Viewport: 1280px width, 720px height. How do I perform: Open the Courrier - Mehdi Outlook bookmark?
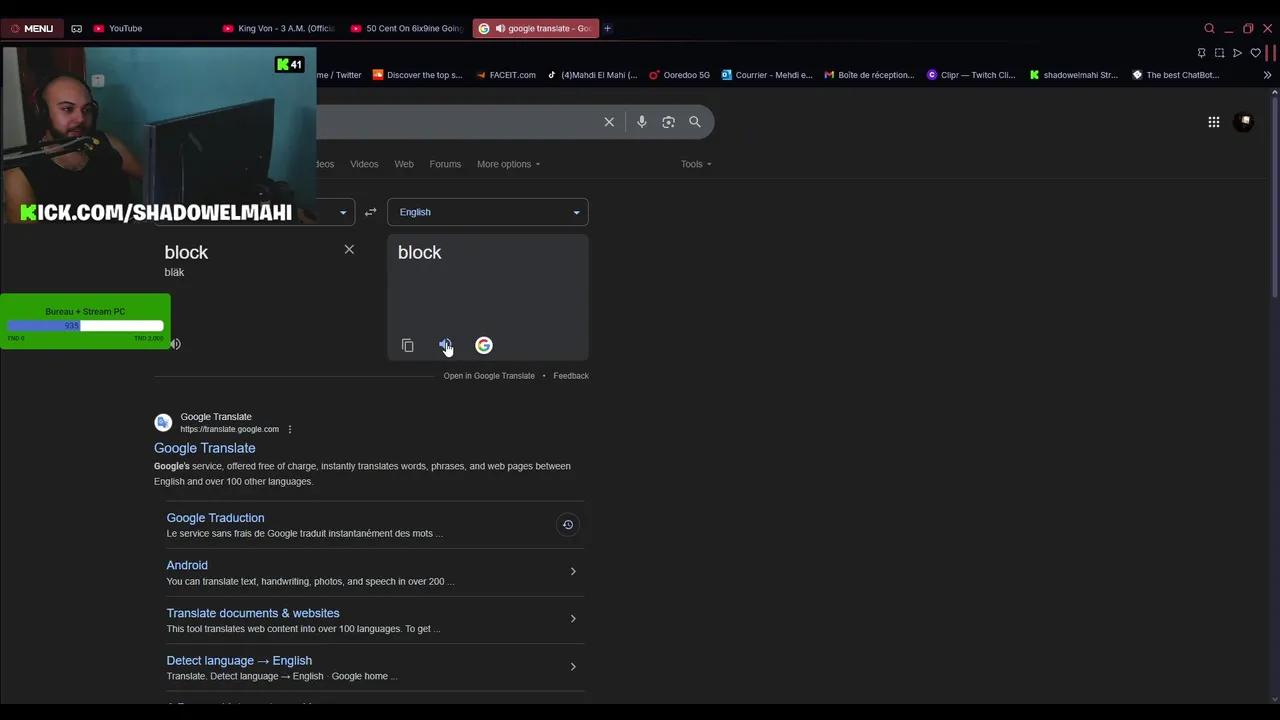[x=767, y=75]
